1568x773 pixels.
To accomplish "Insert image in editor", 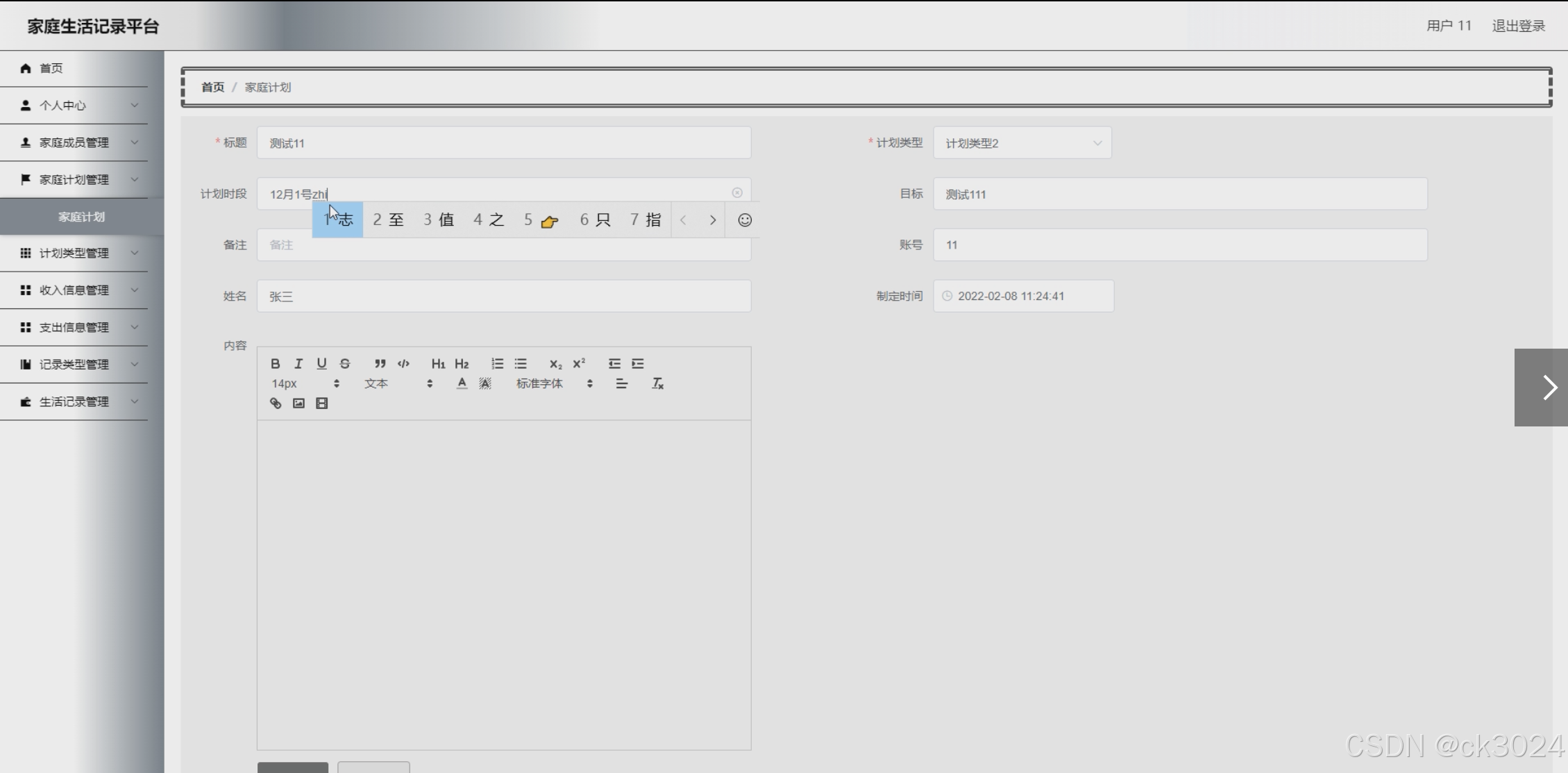I will point(298,403).
